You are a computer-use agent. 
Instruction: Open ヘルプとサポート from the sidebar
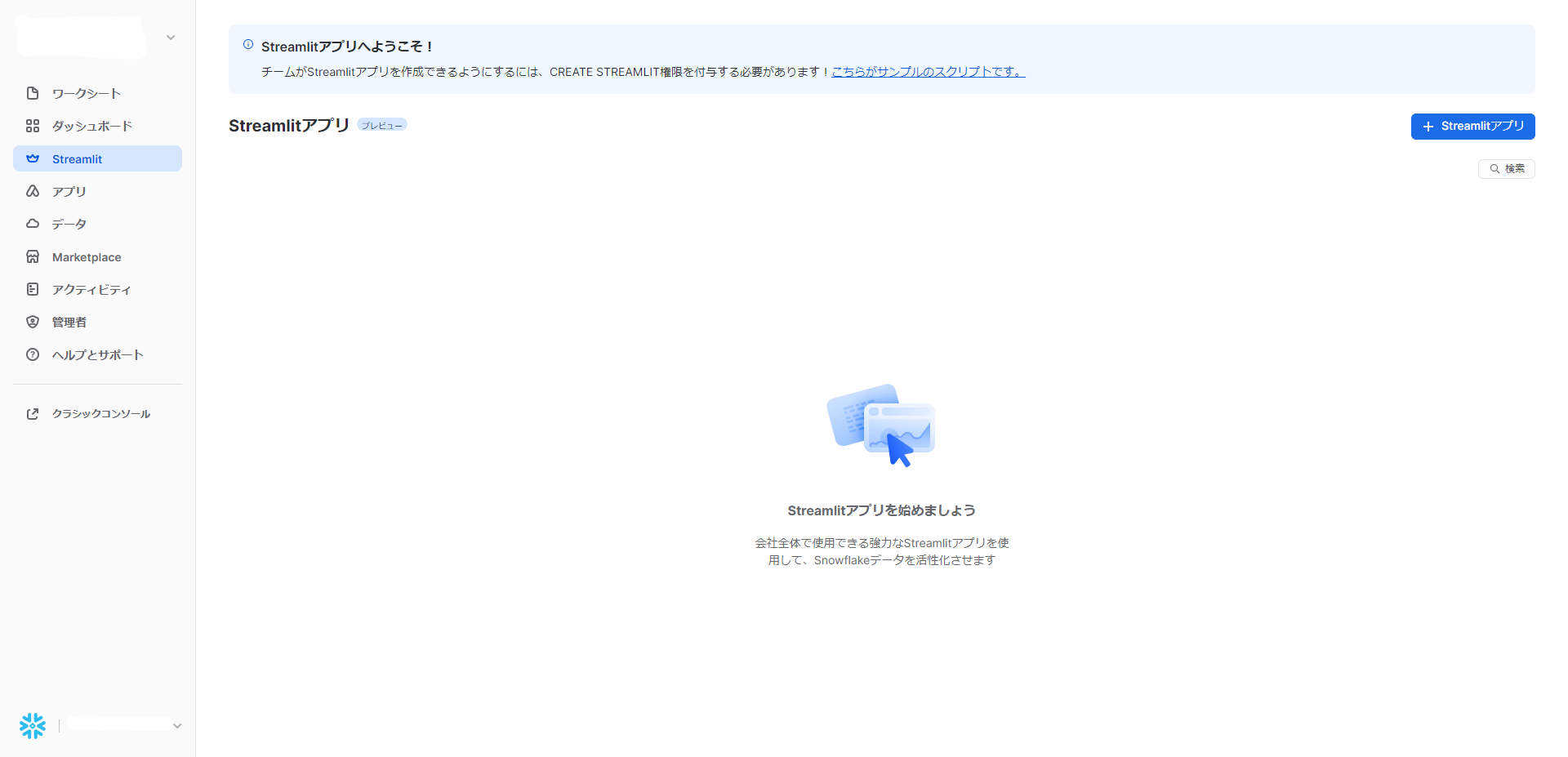pyautogui.click(x=96, y=354)
